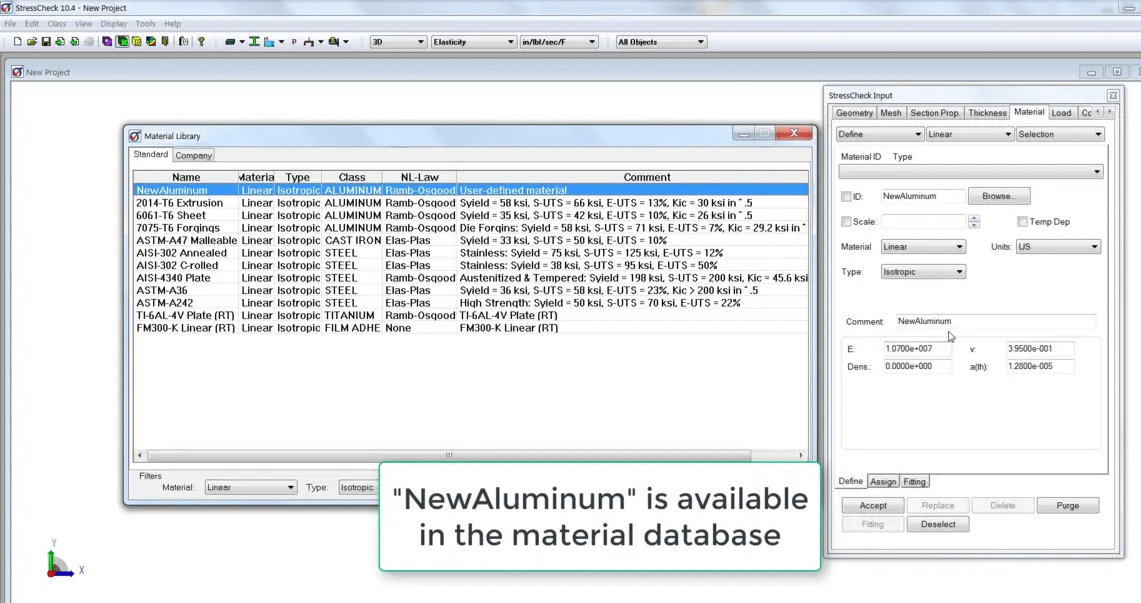The width and height of the screenshot is (1141, 603).
Task: Enable the Temp Dep checkbox
Action: [x=1022, y=221]
